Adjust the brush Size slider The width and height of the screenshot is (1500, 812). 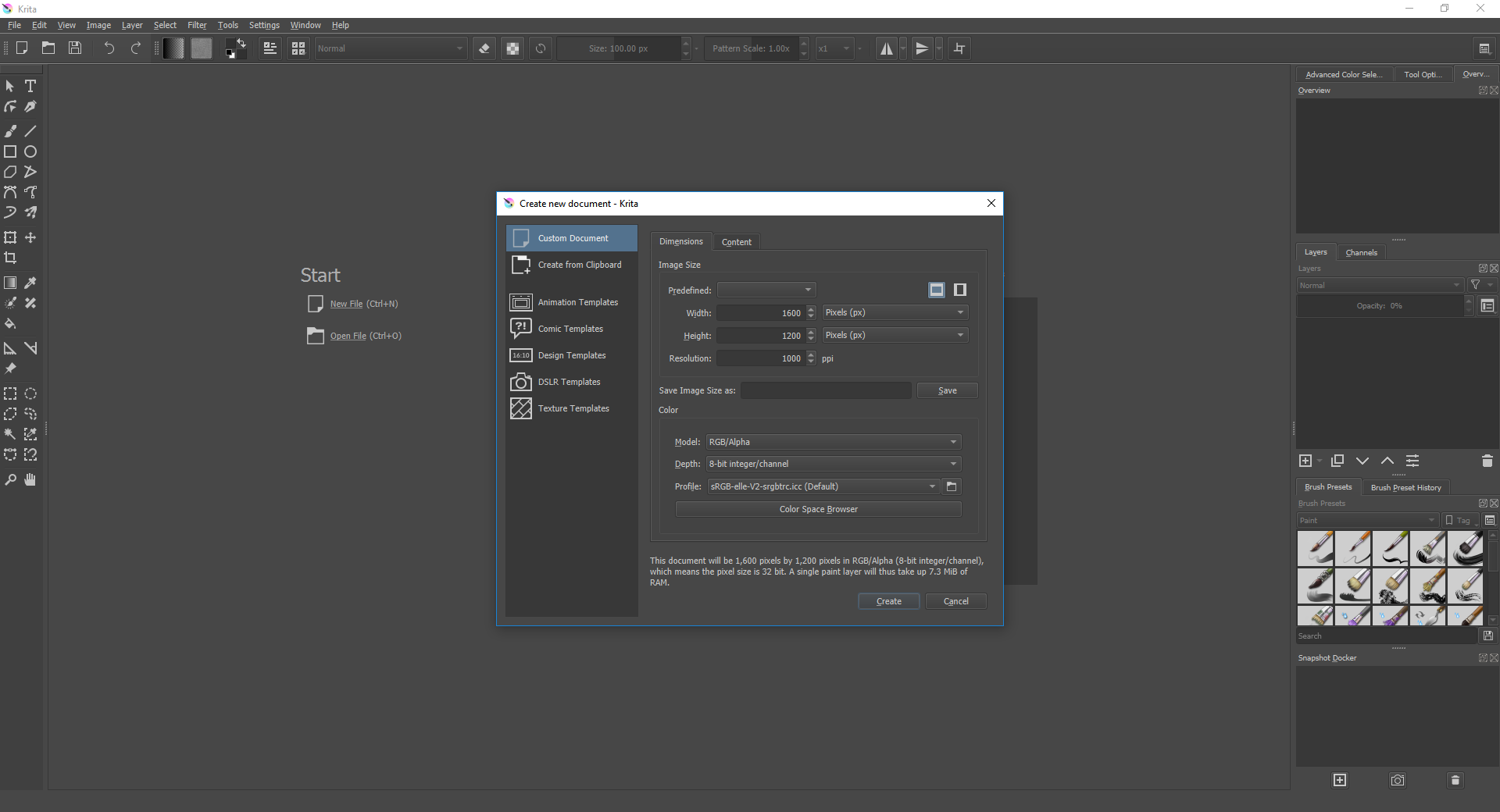click(618, 48)
